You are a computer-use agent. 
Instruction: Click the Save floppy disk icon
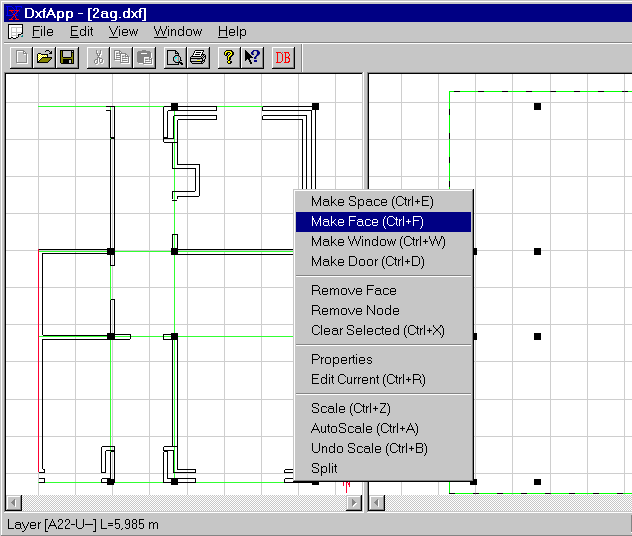click(x=67, y=58)
